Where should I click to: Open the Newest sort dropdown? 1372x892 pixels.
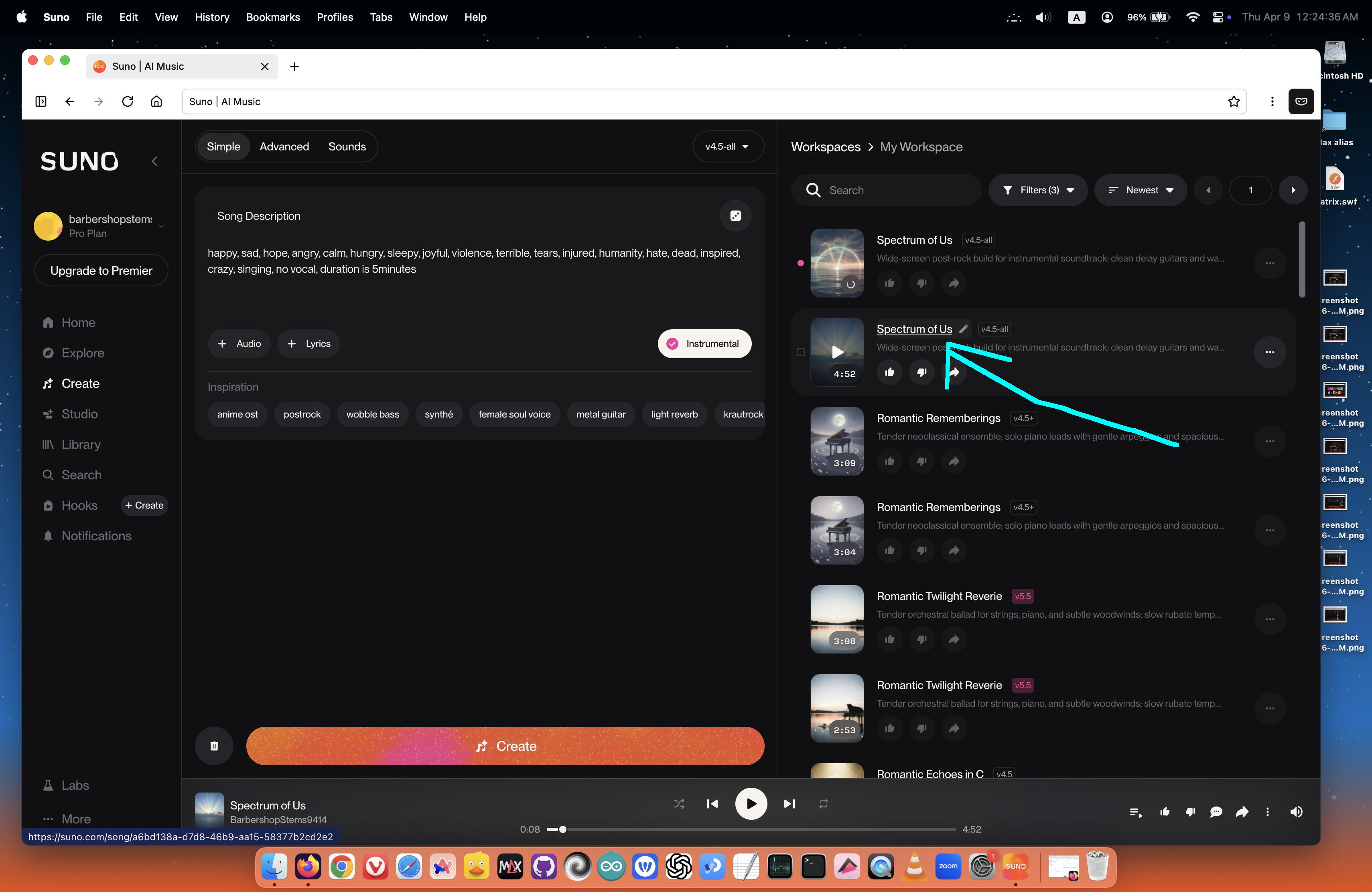pos(1140,190)
